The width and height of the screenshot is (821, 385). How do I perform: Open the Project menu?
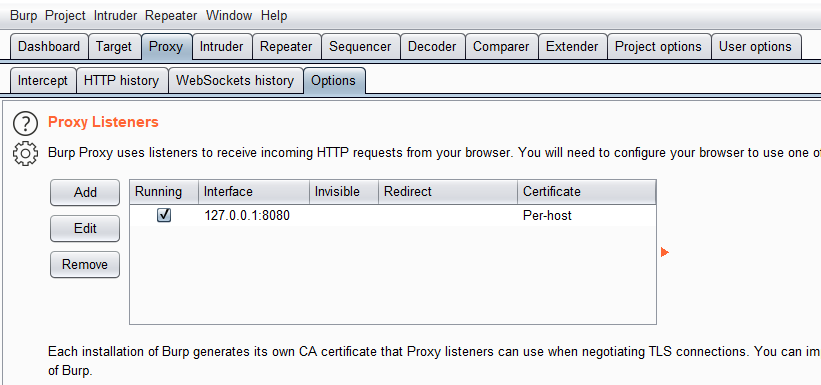(65, 16)
